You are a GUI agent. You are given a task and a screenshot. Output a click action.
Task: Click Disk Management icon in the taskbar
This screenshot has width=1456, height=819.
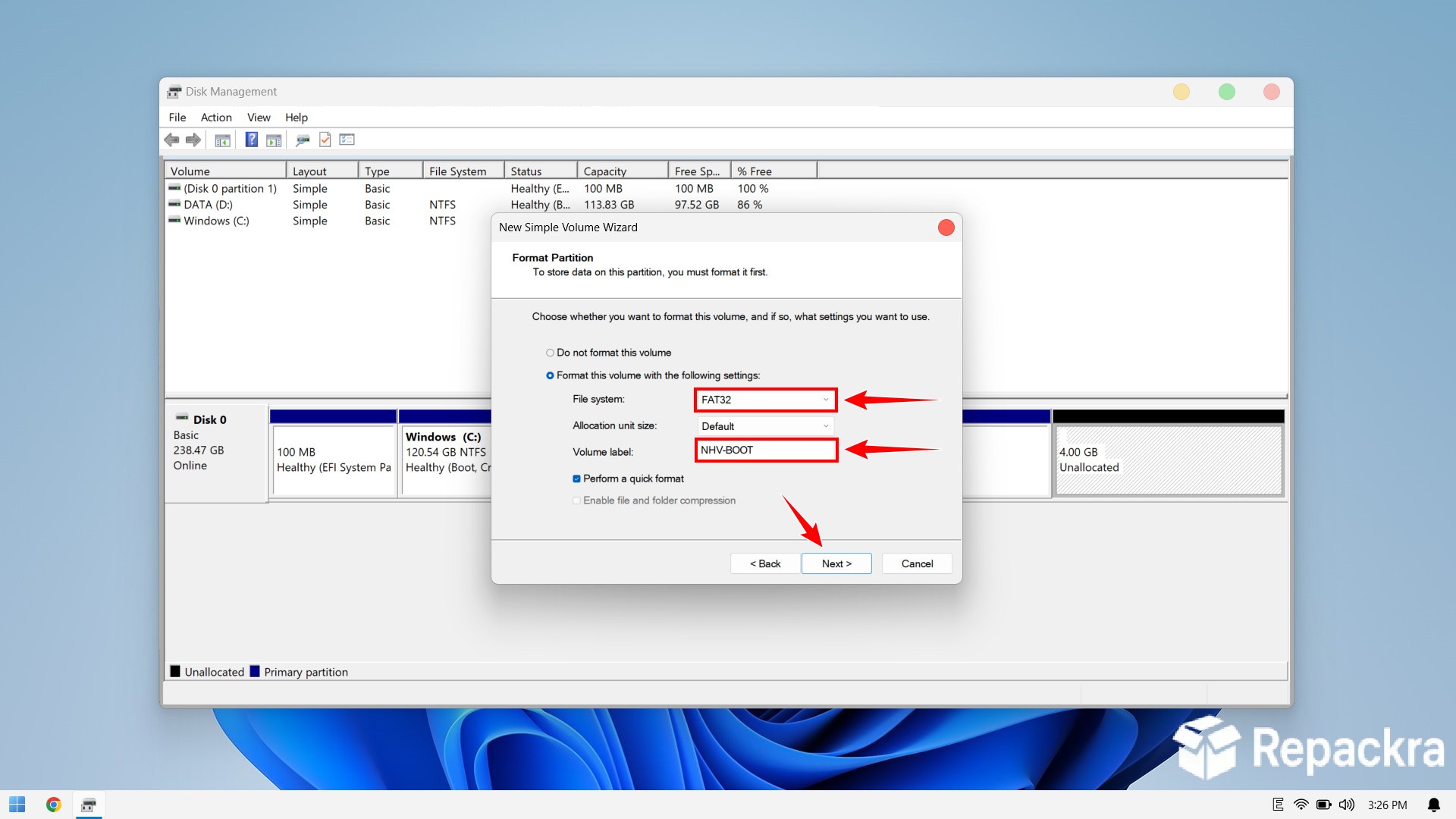coord(89,805)
